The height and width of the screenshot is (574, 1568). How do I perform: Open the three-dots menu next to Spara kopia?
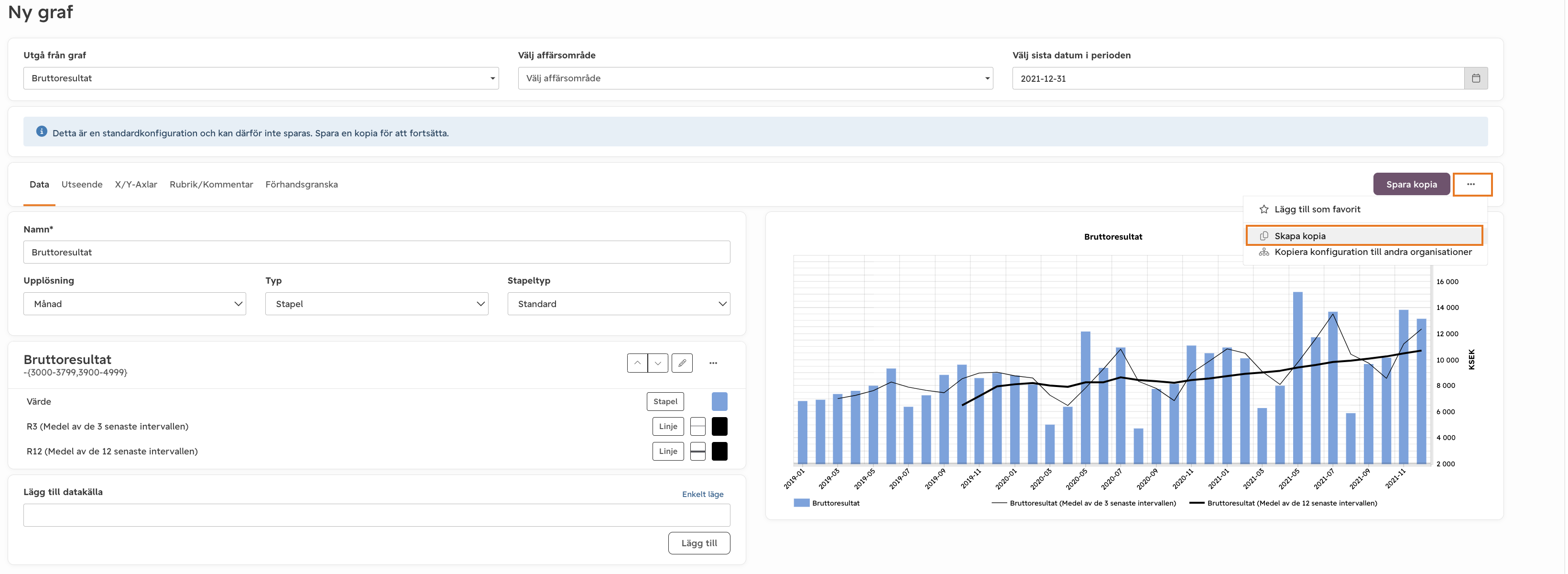tap(1472, 184)
